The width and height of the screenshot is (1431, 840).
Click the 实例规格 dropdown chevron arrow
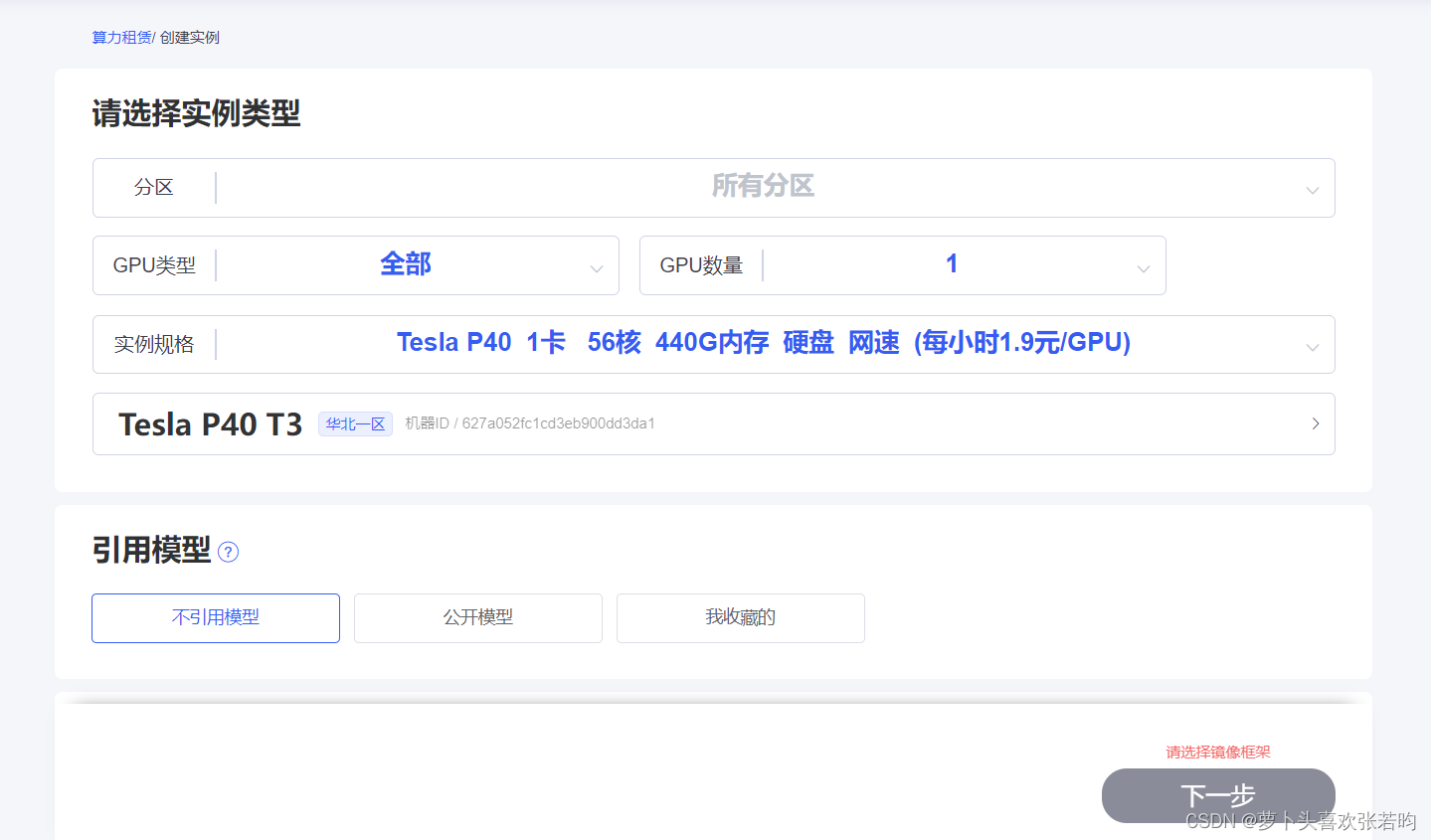point(1313,347)
